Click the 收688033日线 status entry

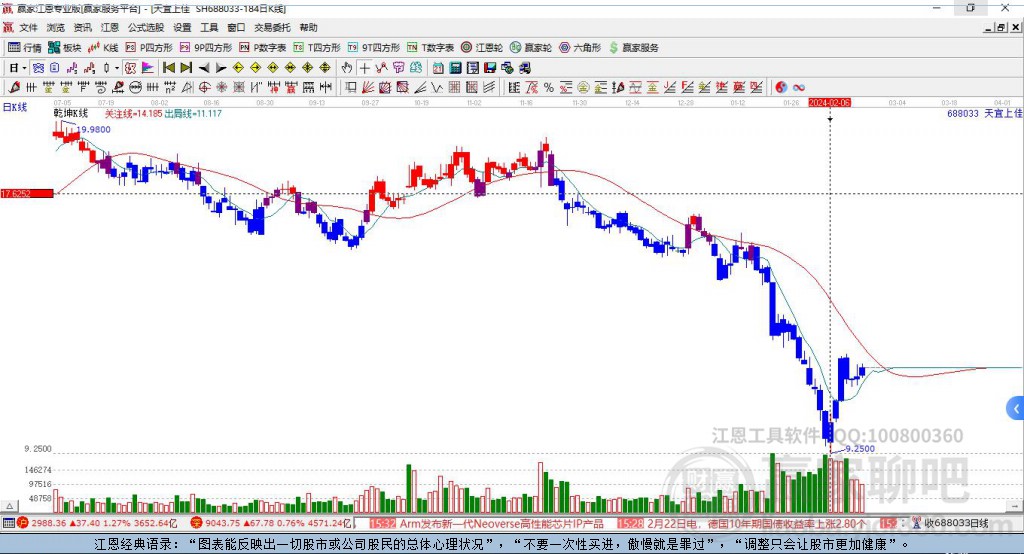click(x=956, y=523)
